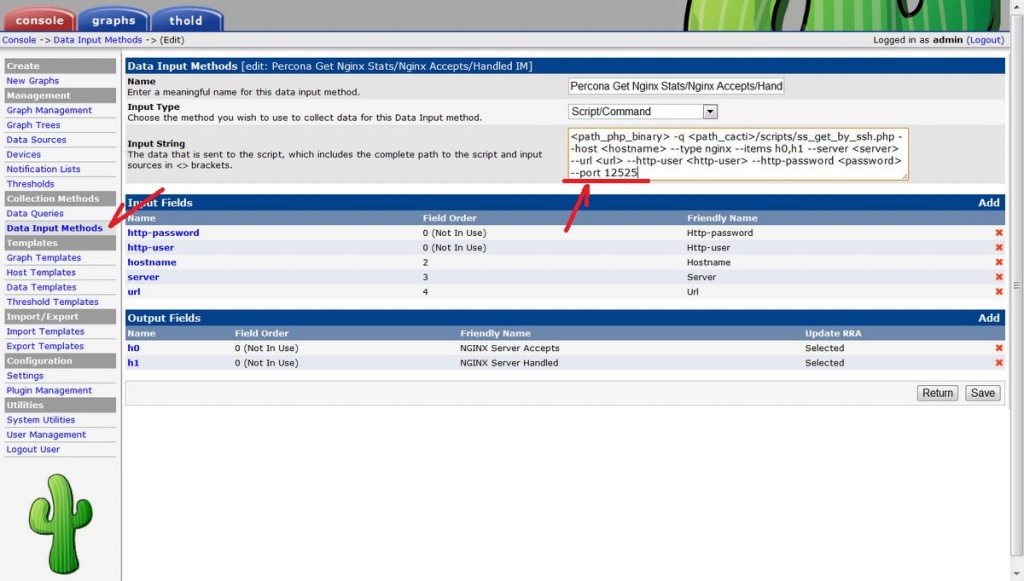Click Add link in Input Fields header
The width and height of the screenshot is (1024, 581).
[988, 203]
